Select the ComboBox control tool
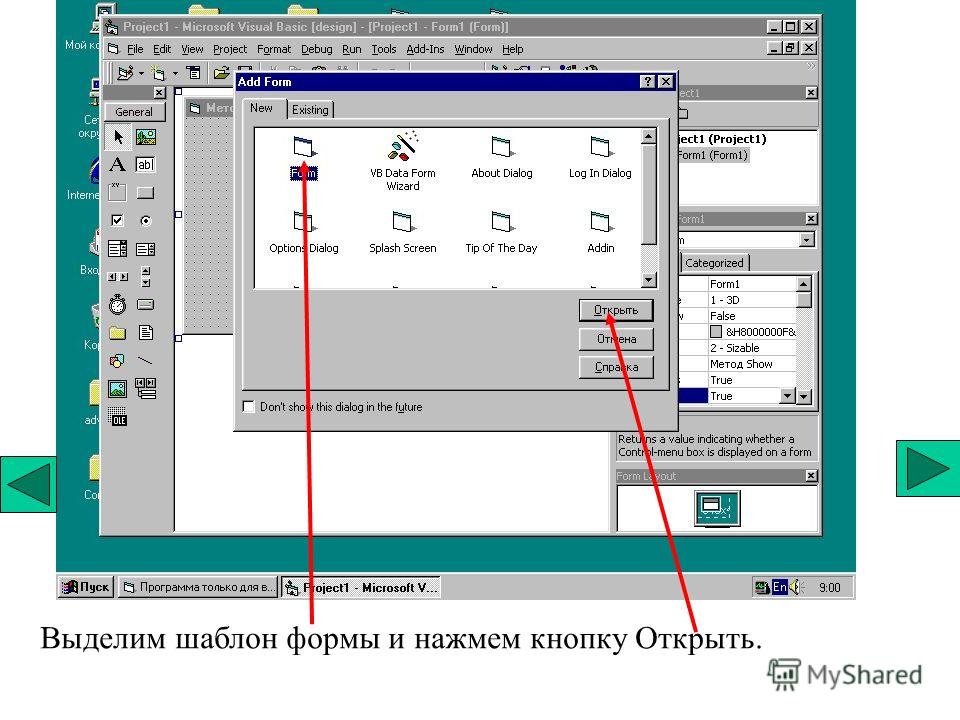 [118, 249]
